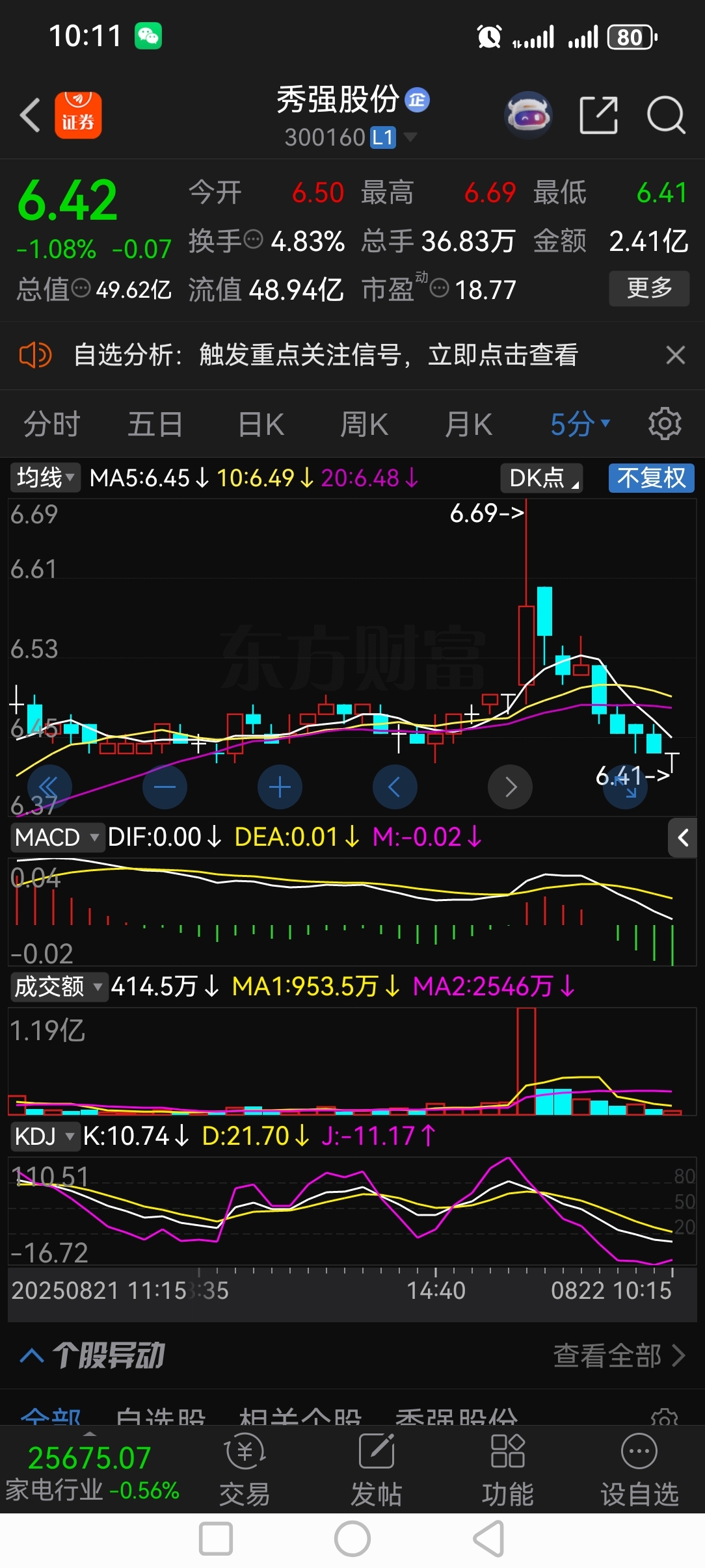This screenshot has height=1568, width=705.
Task: Tap the 6.41 low price marker on chart
Action: click(x=633, y=775)
